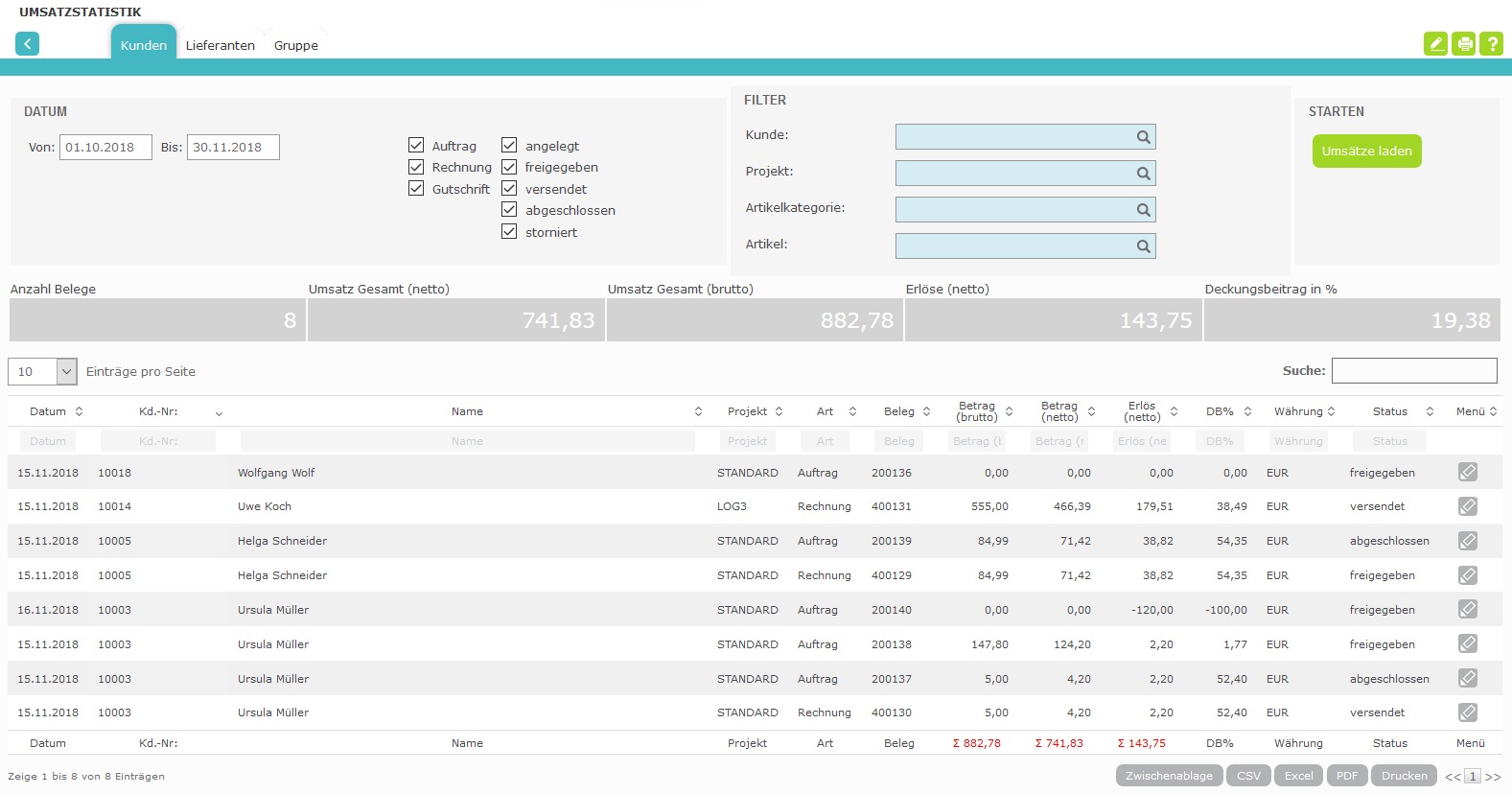
Task: Open the green help question mark icon
Action: (1492, 44)
